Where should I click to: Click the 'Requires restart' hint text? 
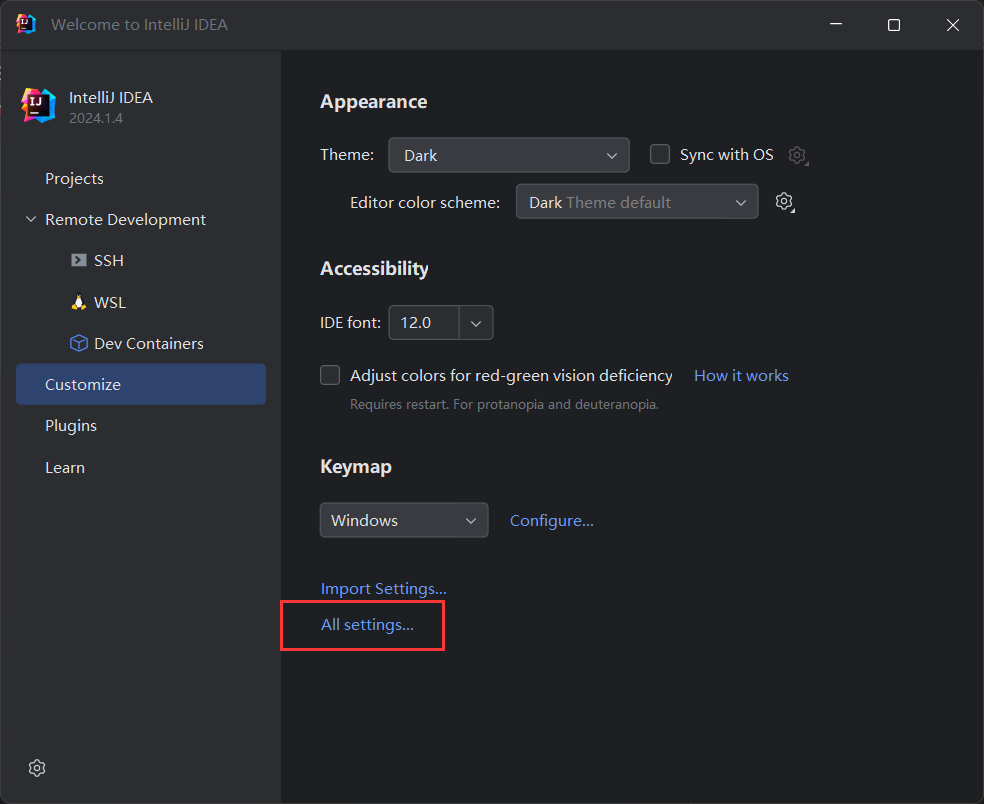click(x=504, y=404)
